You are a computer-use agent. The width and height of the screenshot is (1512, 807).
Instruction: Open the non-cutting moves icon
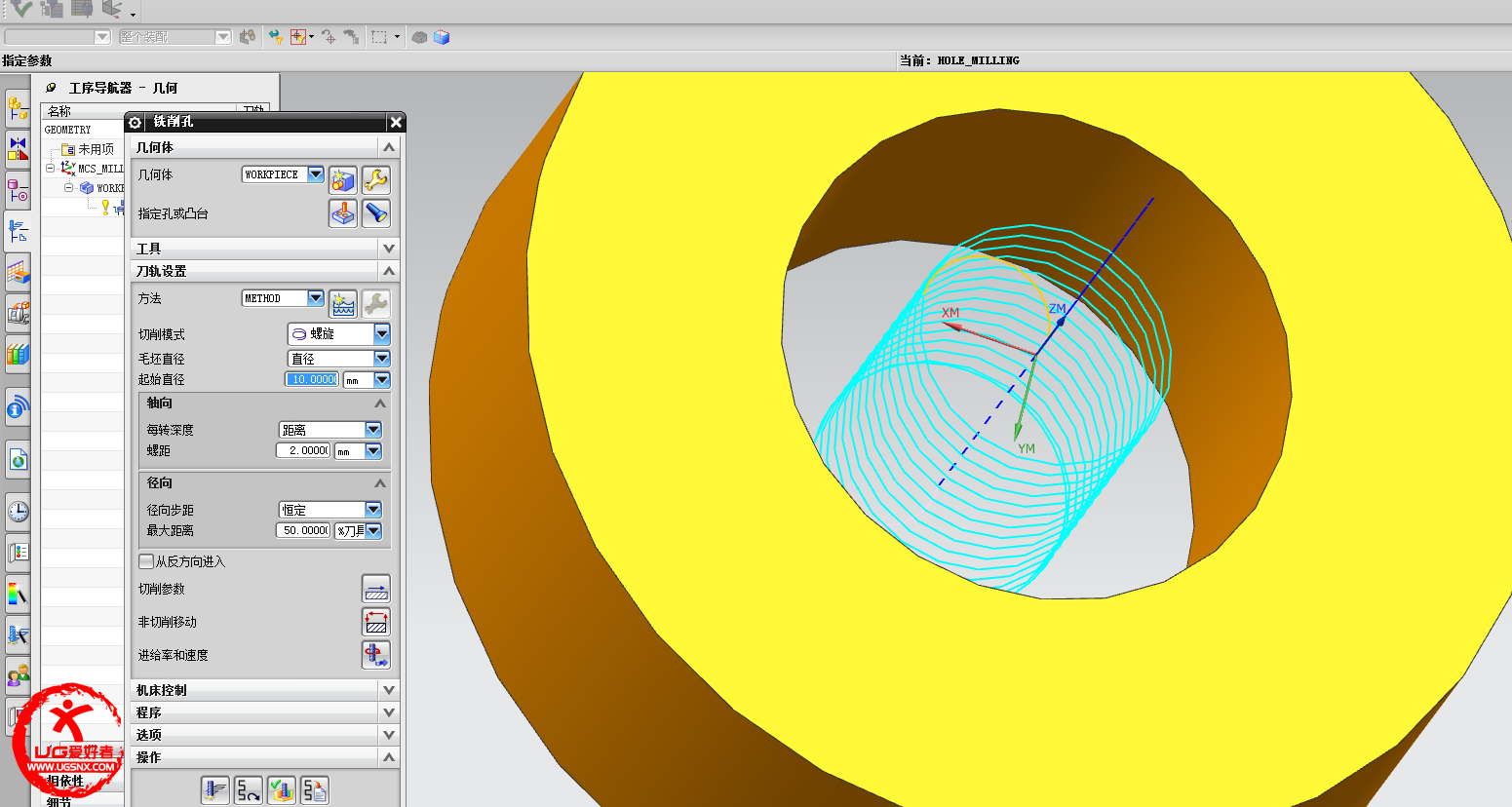tap(376, 622)
